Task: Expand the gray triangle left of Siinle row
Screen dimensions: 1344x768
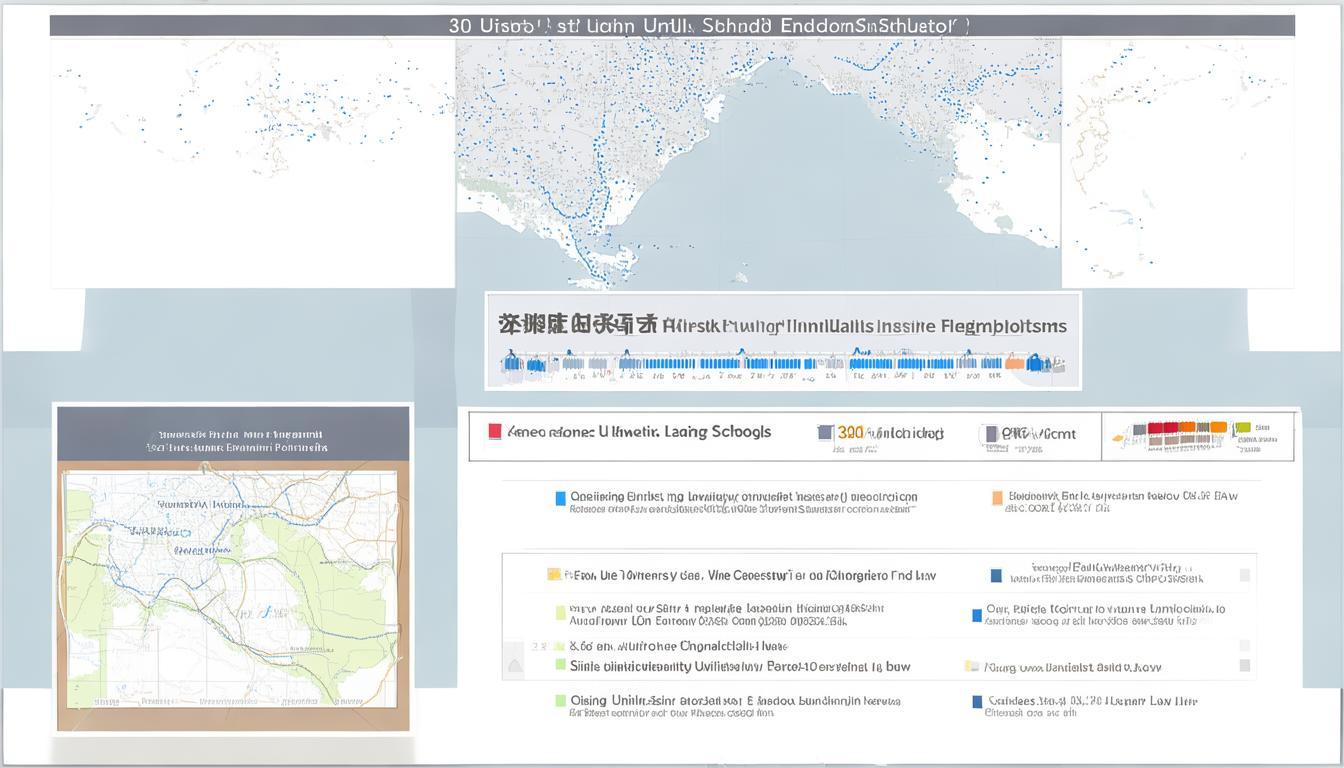Action: 514,666
